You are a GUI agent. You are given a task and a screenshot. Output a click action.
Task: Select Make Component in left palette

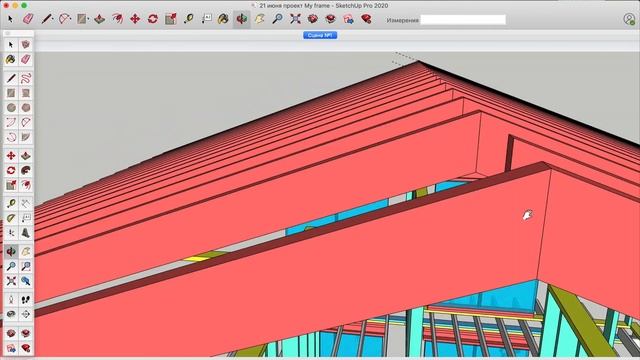[x=26, y=44]
